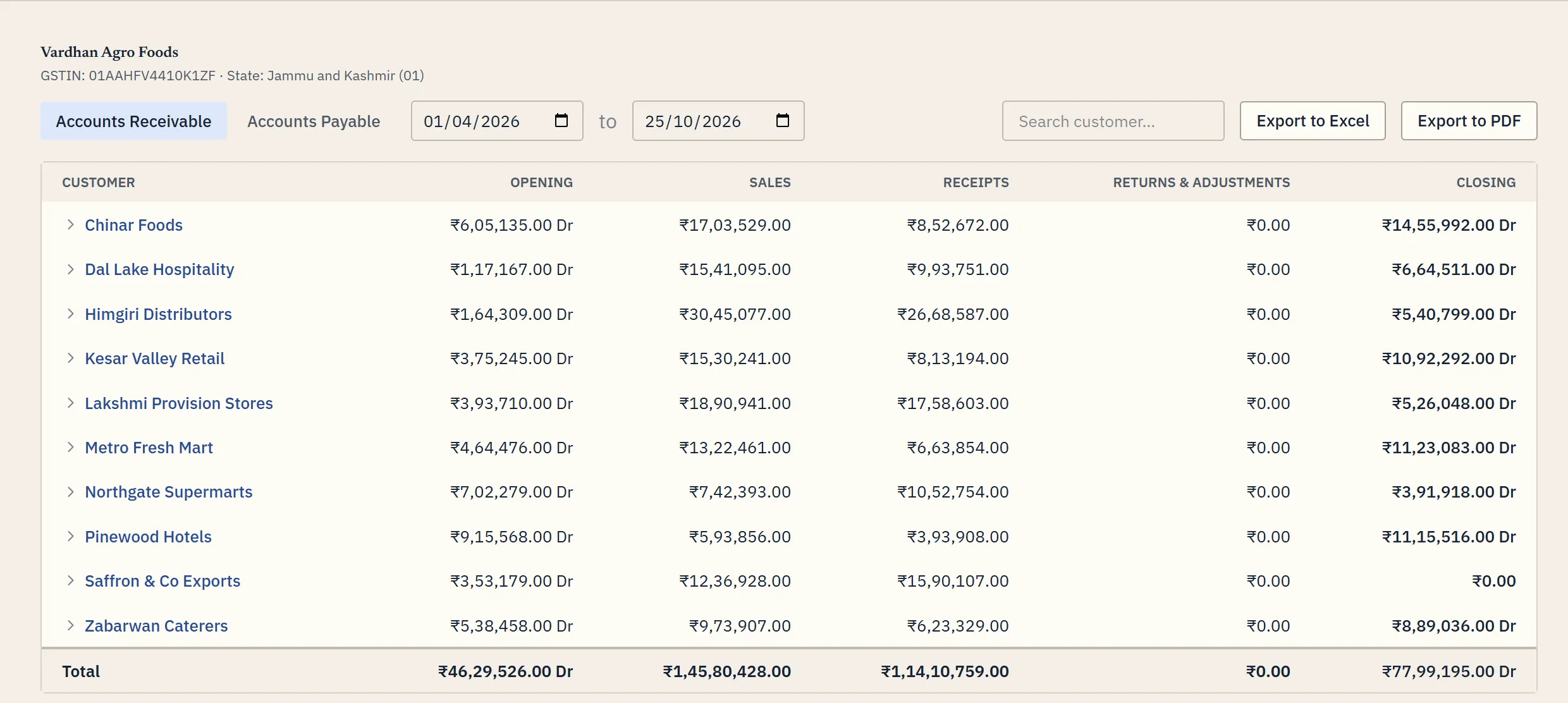Expand the Zabarwan Caterers row
1568x703 pixels.
(x=70, y=625)
